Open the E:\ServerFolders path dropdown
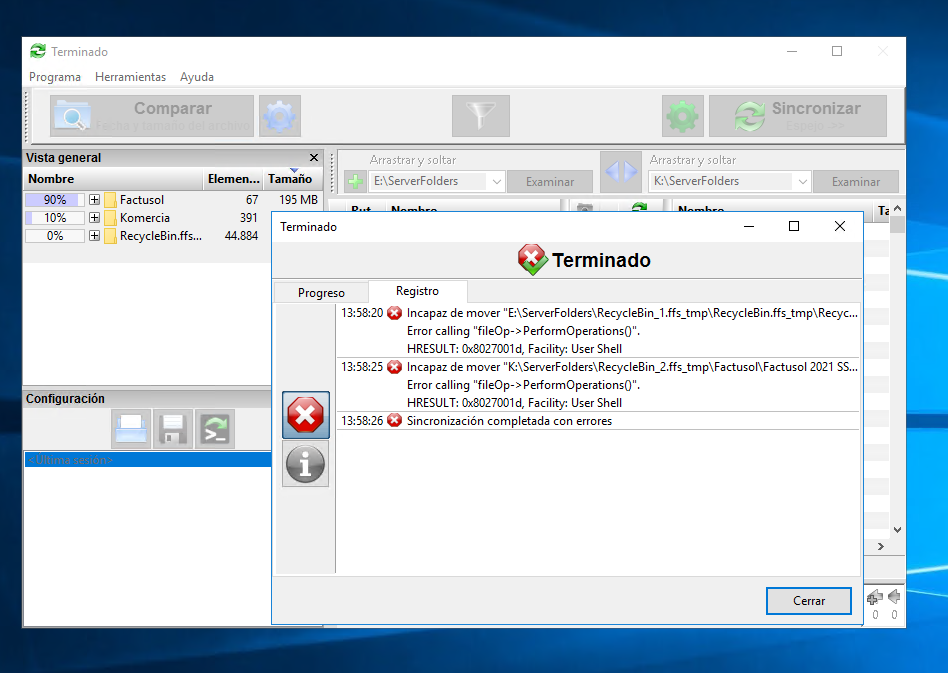 [x=496, y=182]
